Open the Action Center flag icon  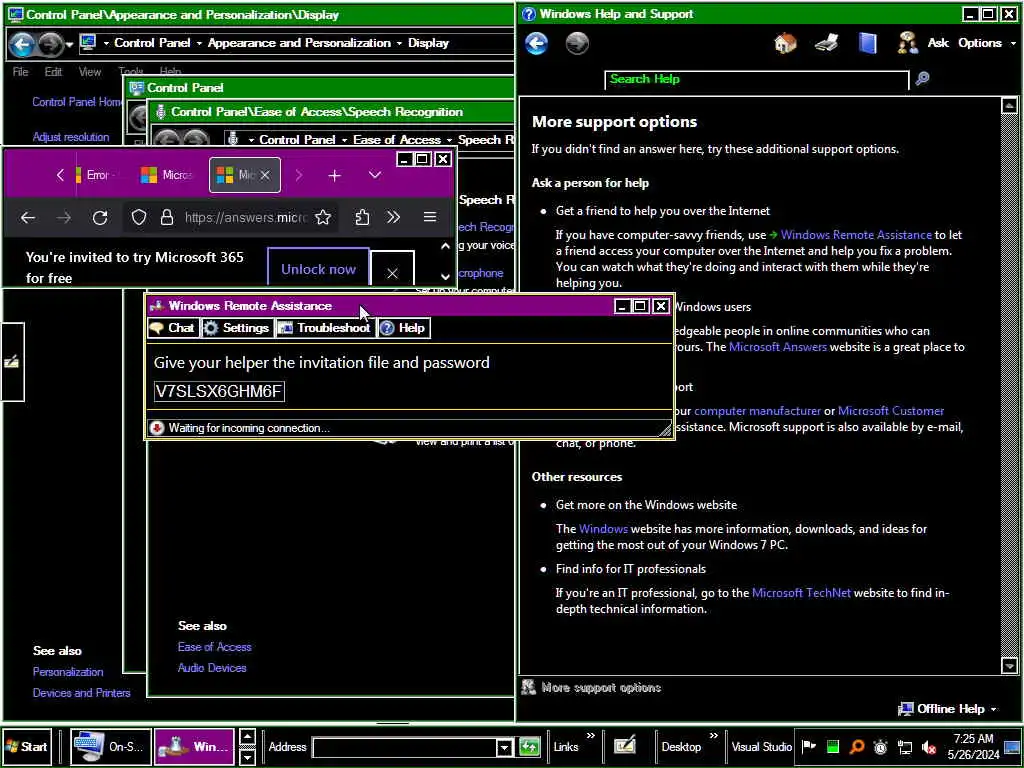808,747
